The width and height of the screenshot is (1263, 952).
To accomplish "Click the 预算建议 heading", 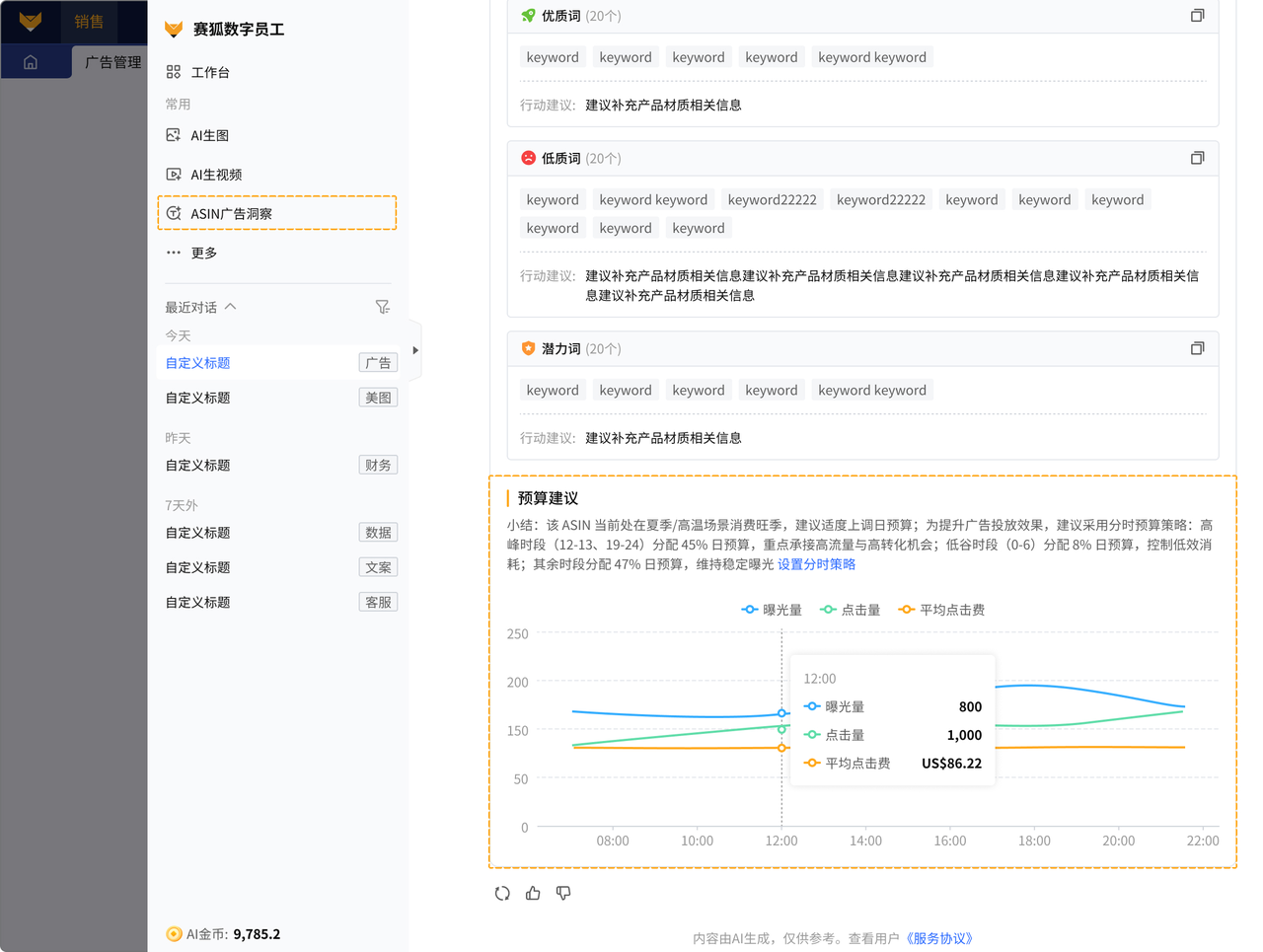I will tap(548, 498).
